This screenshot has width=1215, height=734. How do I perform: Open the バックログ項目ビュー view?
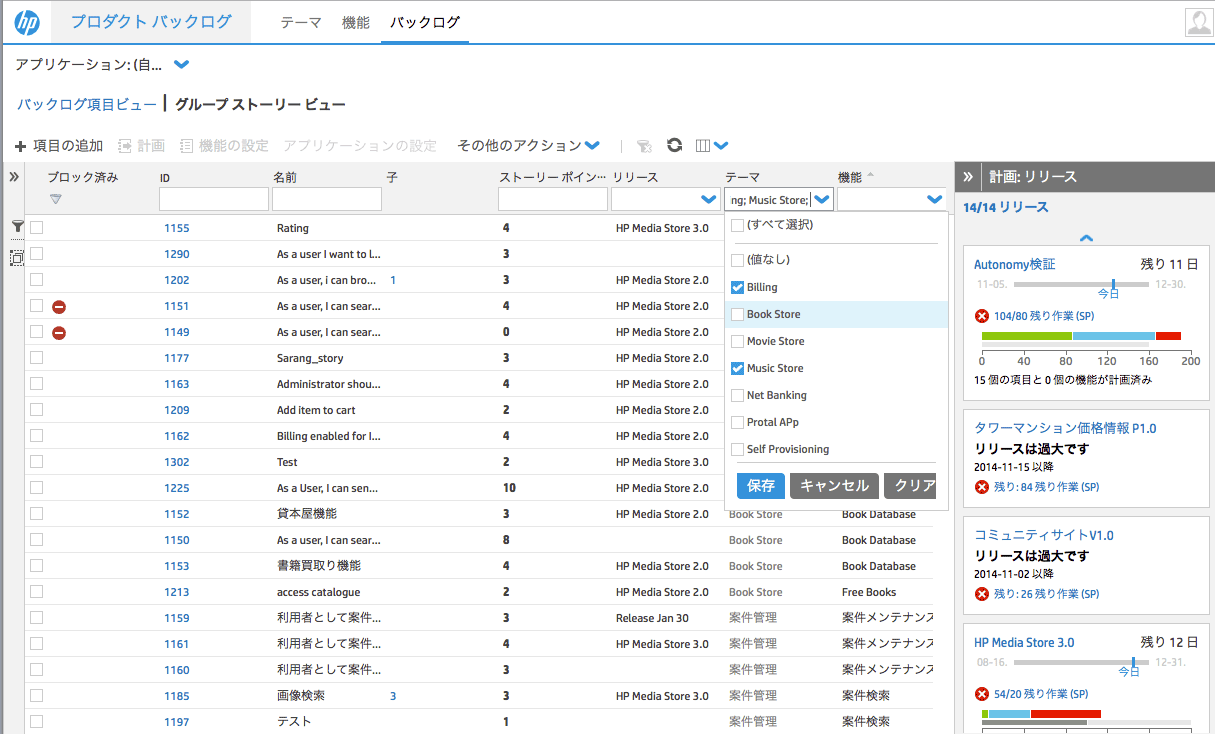pos(87,104)
